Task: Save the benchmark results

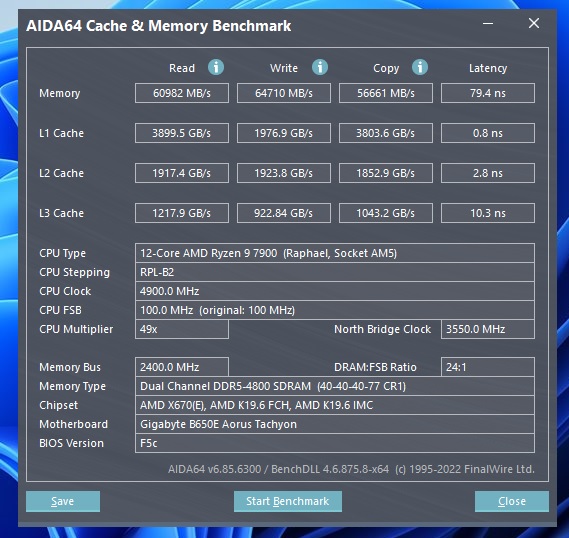Action: click(63, 501)
